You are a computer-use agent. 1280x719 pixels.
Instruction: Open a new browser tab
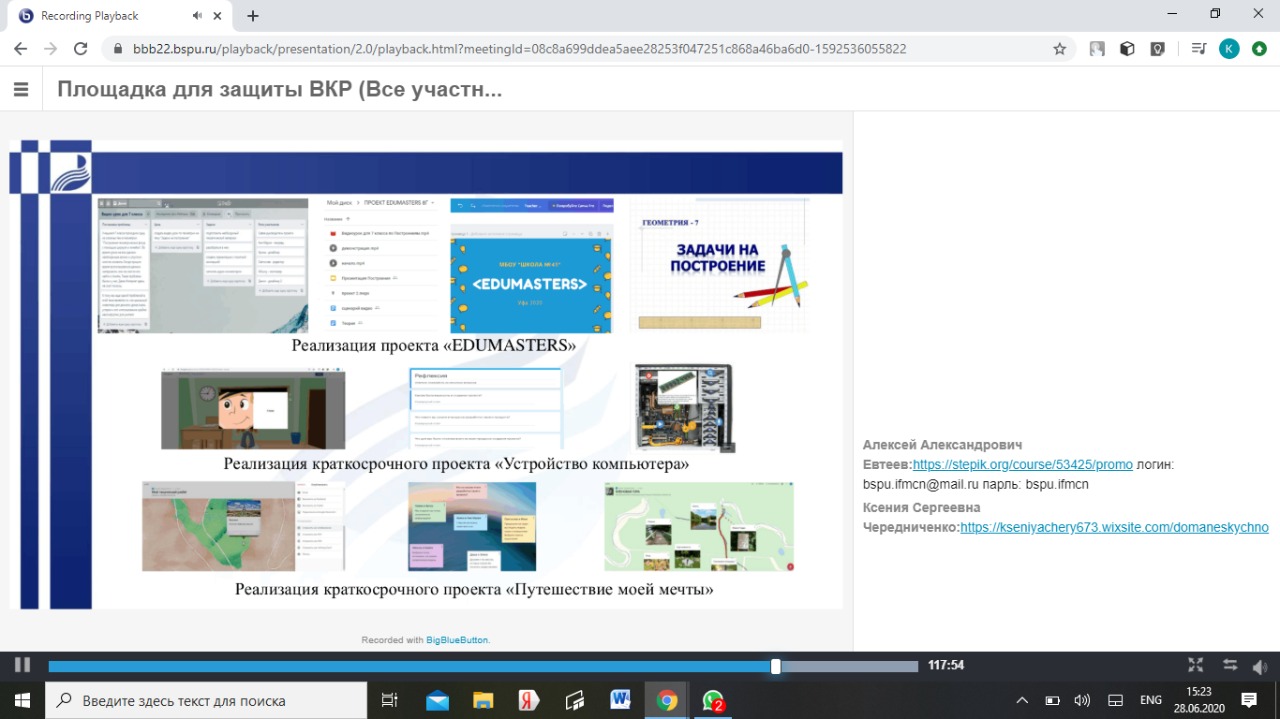(x=253, y=16)
